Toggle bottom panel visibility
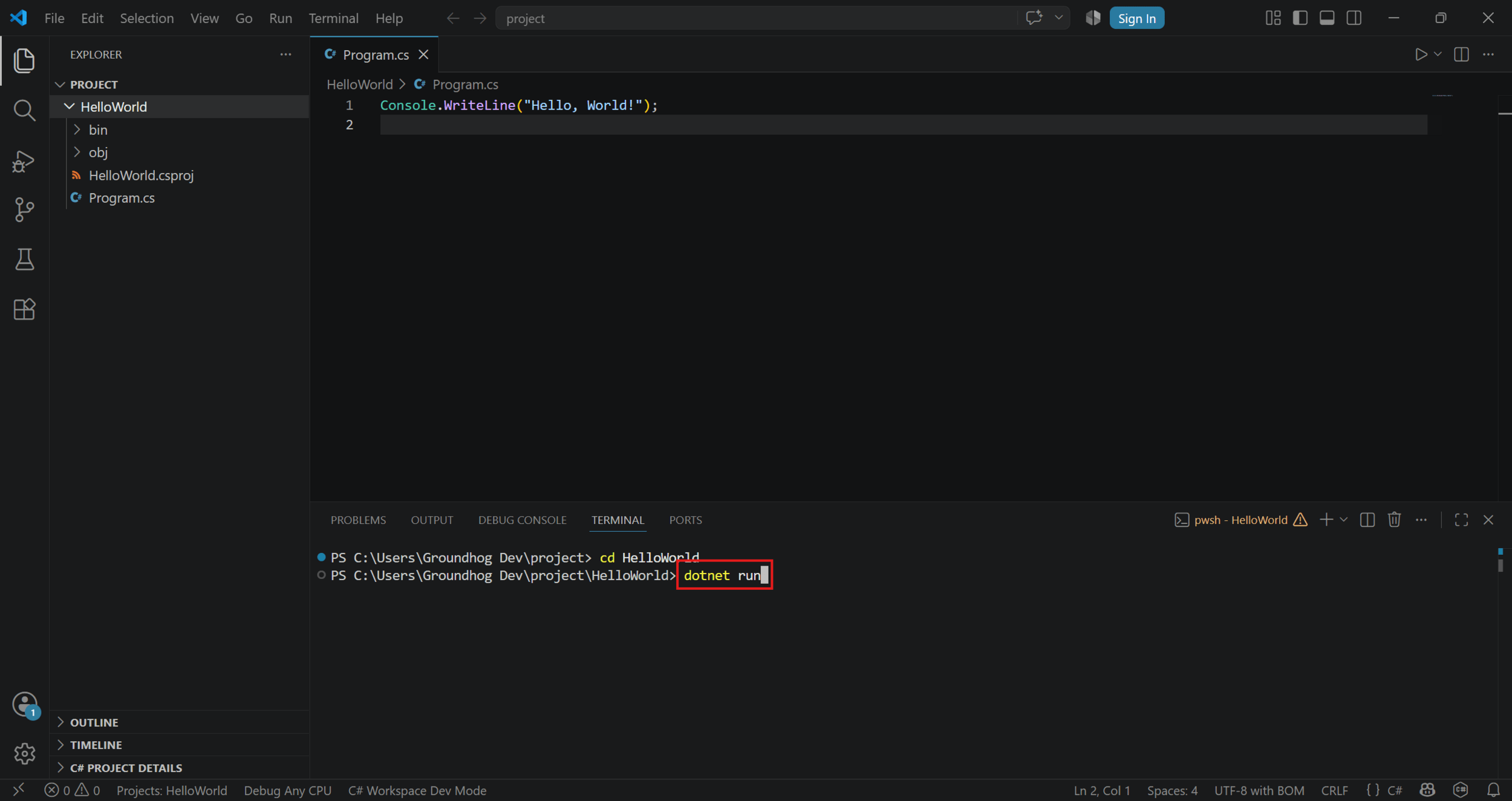 [1327, 18]
